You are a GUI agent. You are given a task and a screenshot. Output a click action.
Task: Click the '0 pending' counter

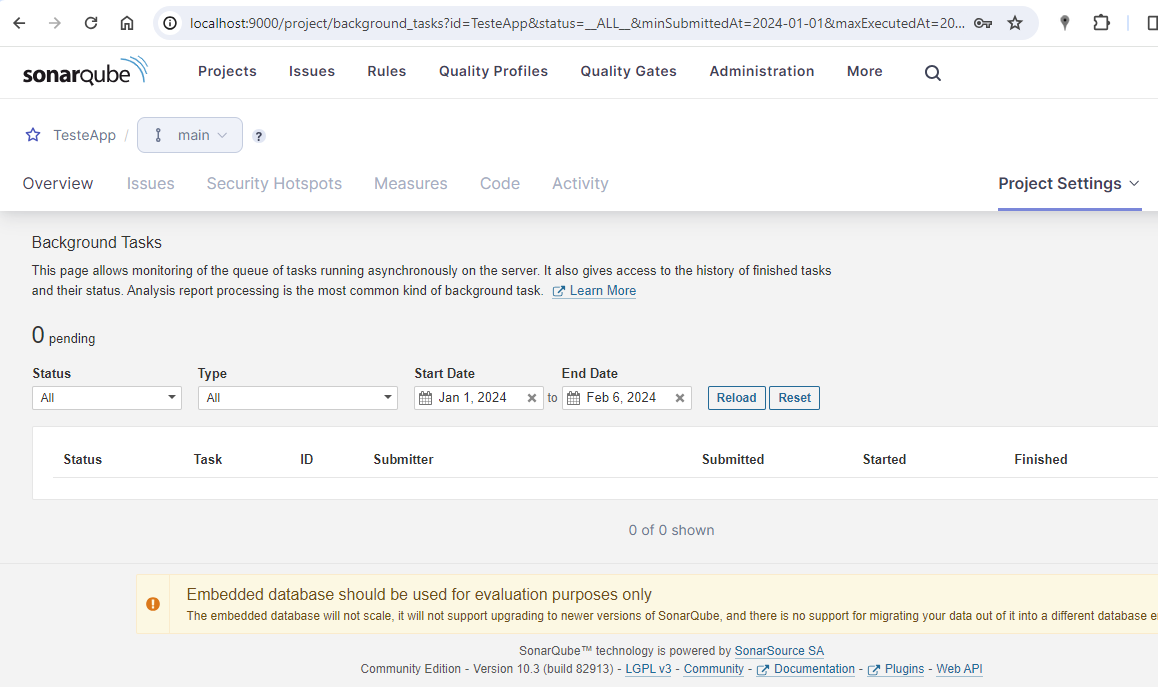64,336
